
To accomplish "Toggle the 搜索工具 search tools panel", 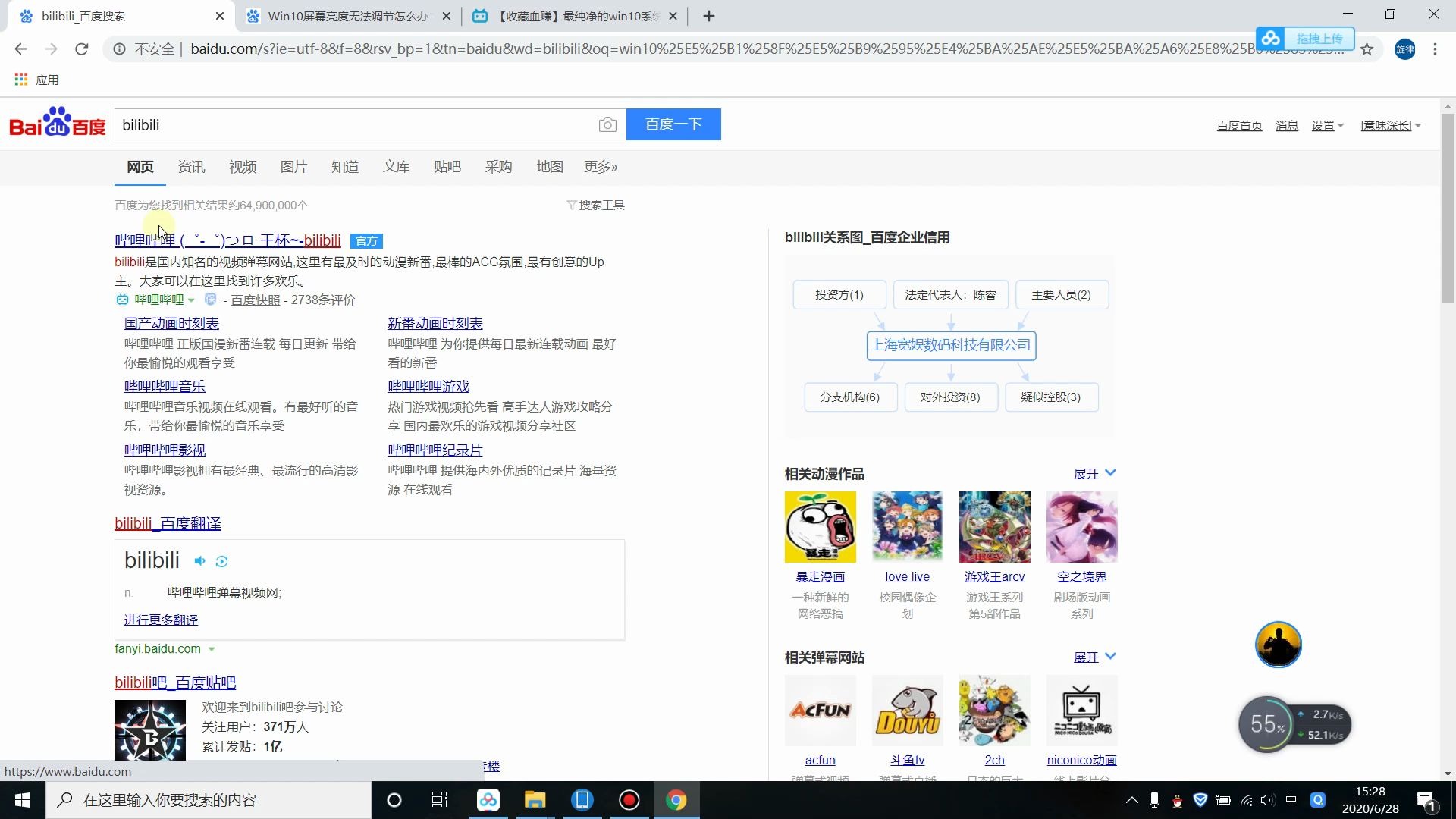I will 596,204.
